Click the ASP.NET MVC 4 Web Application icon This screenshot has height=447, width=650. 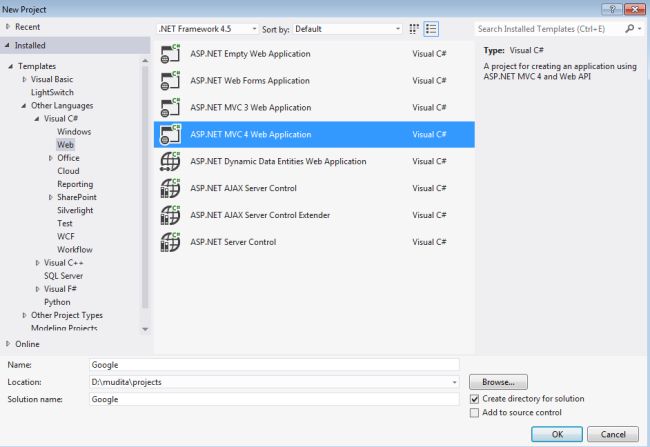(x=170, y=134)
